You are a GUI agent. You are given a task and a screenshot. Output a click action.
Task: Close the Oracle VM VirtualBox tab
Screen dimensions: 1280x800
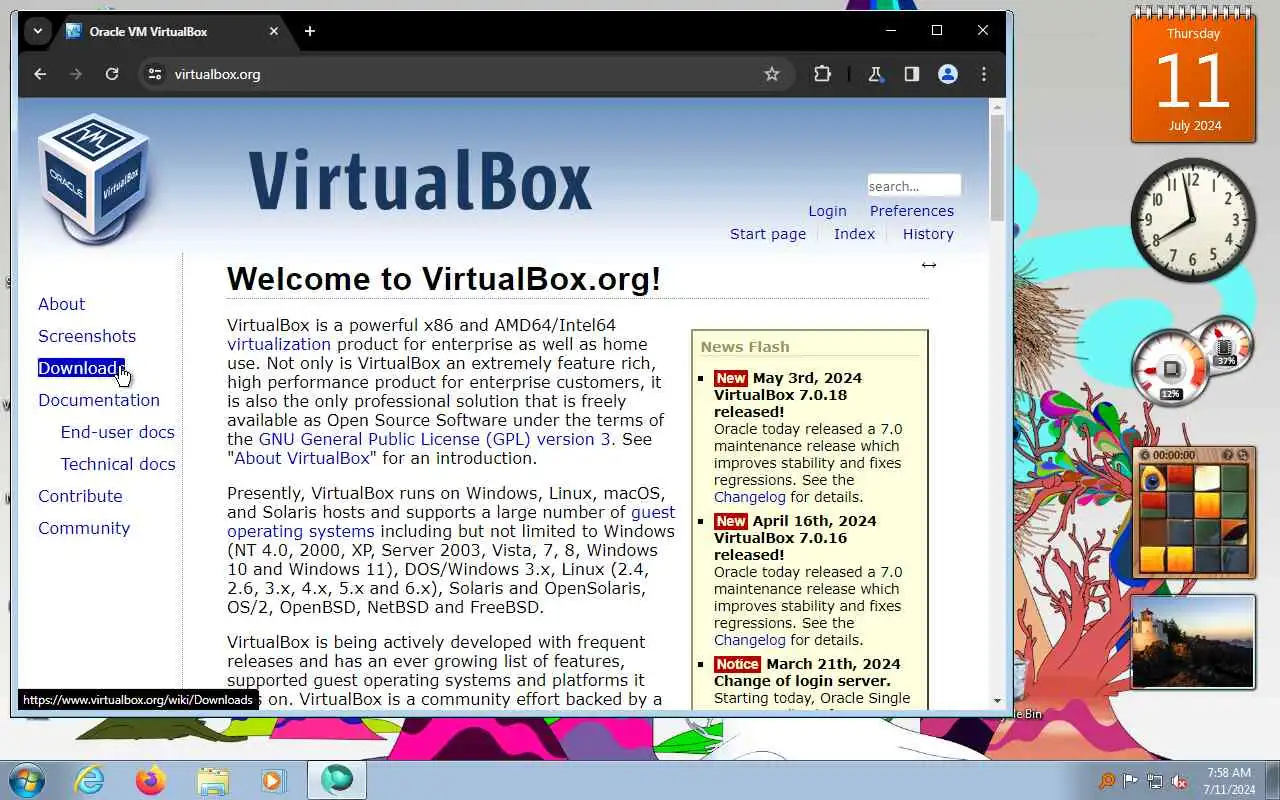(274, 31)
